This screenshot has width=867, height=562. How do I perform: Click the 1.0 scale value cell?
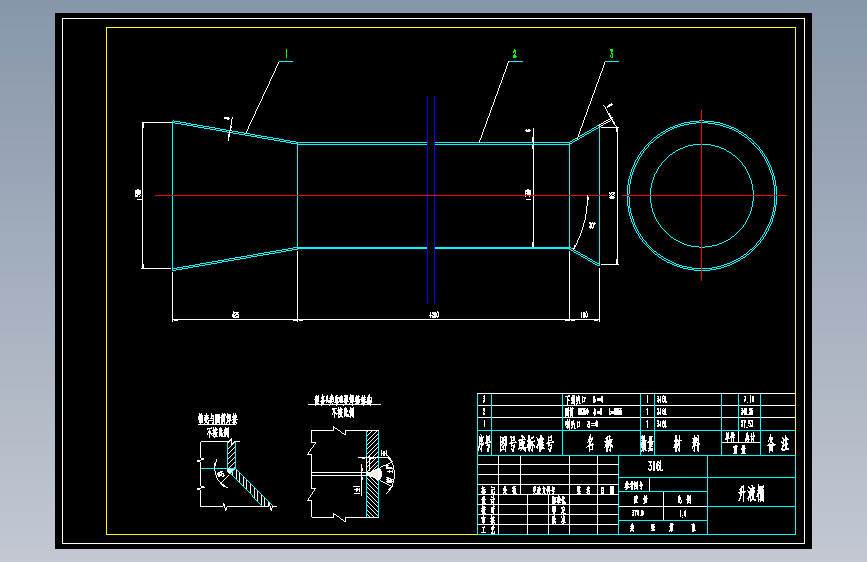pos(685,513)
